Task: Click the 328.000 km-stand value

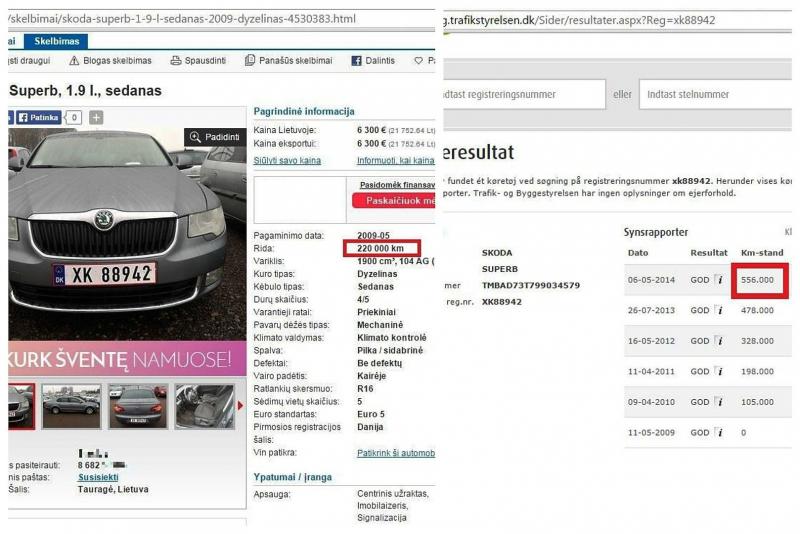Action: [757, 341]
